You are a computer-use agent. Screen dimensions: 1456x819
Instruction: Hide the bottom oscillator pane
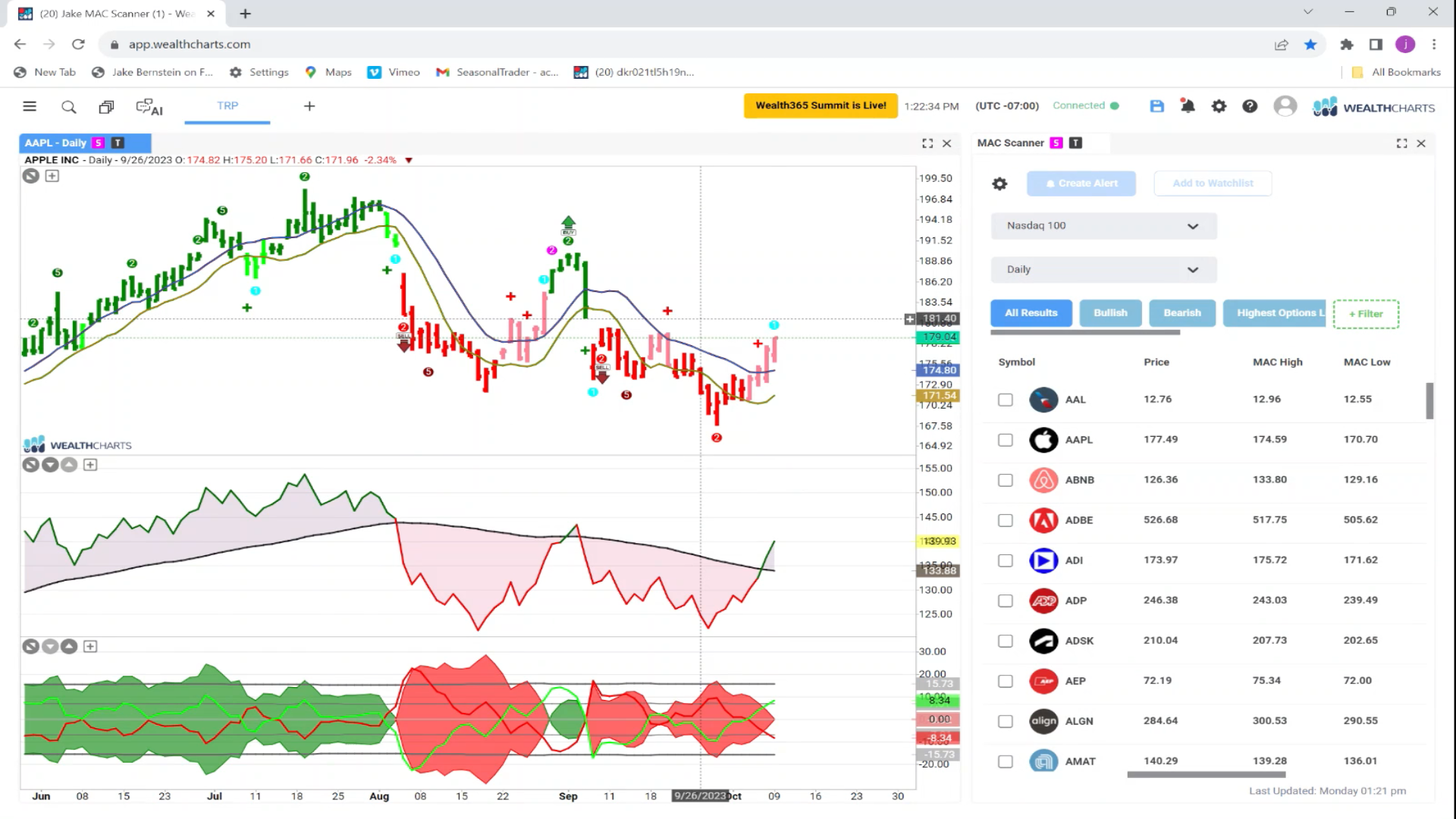pos(30,647)
